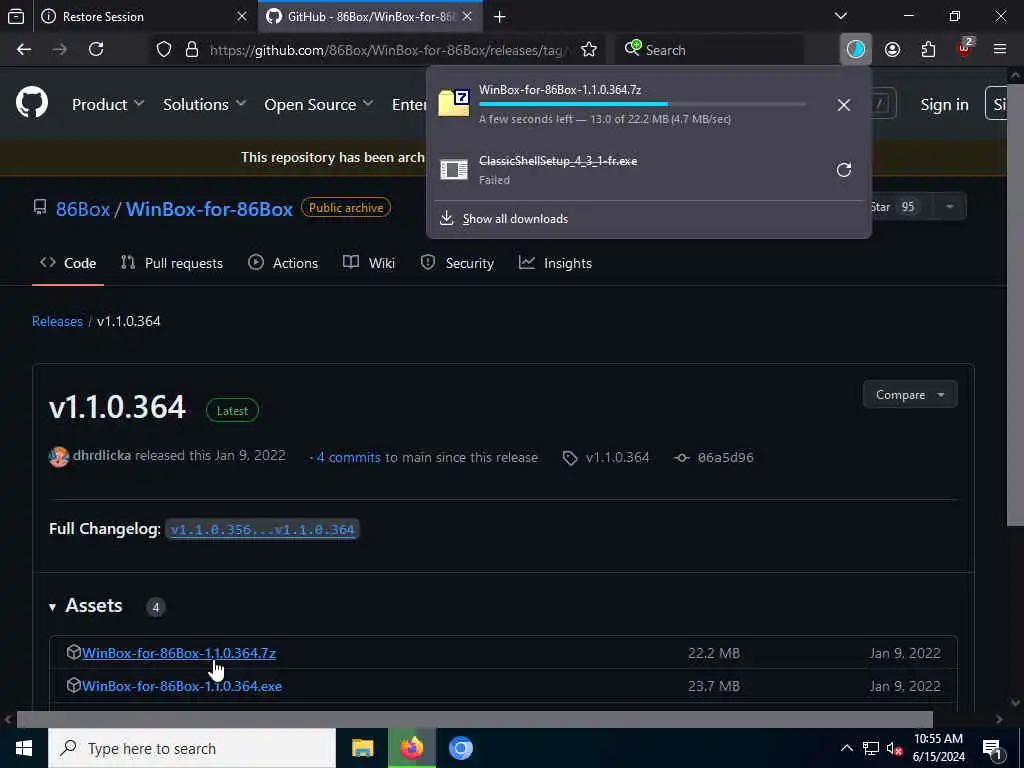Switch to the Restore Session tab
1024x768 pixels.
pos(144,17)
